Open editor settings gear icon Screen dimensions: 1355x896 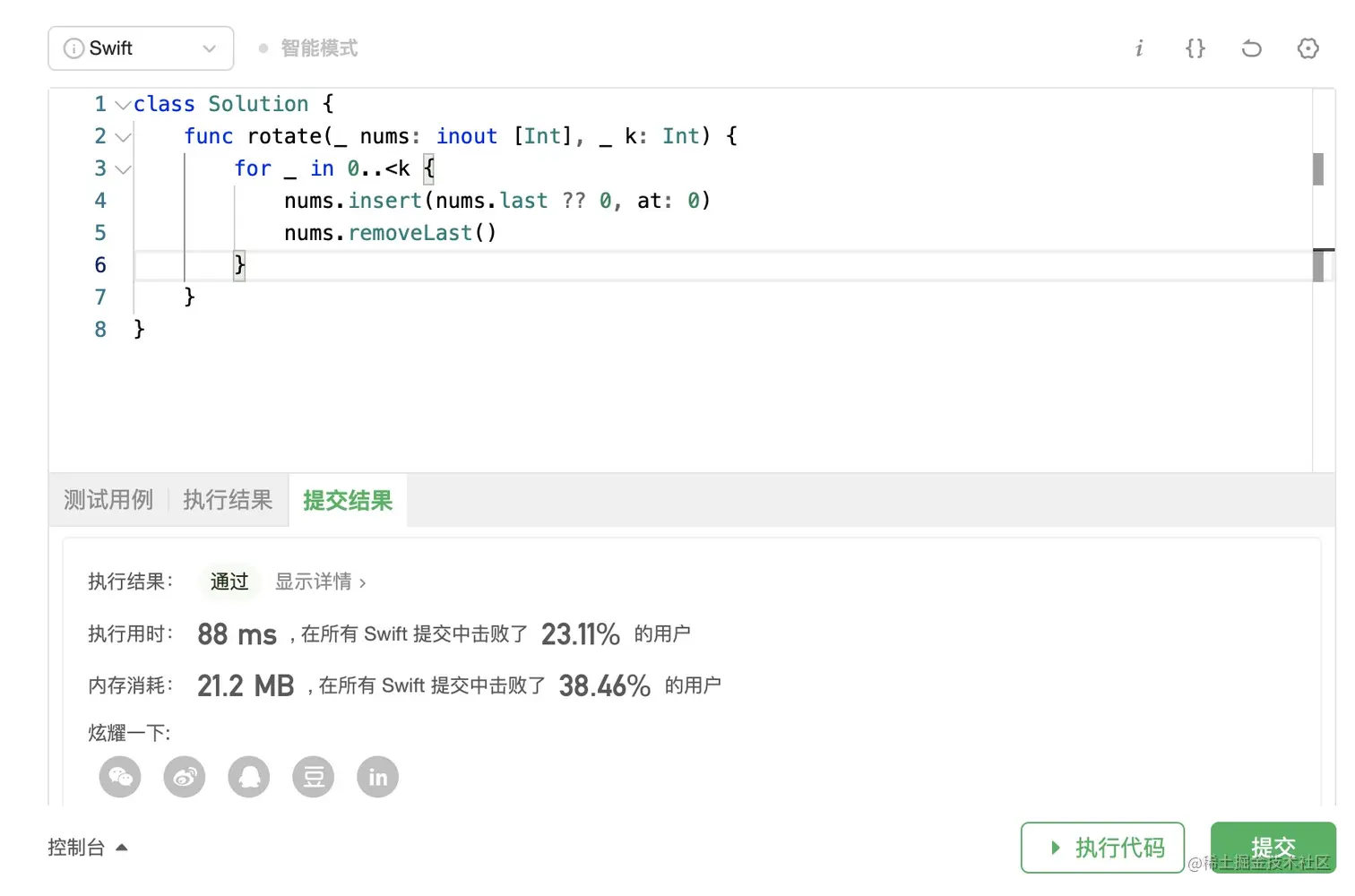click(1308, 48)
